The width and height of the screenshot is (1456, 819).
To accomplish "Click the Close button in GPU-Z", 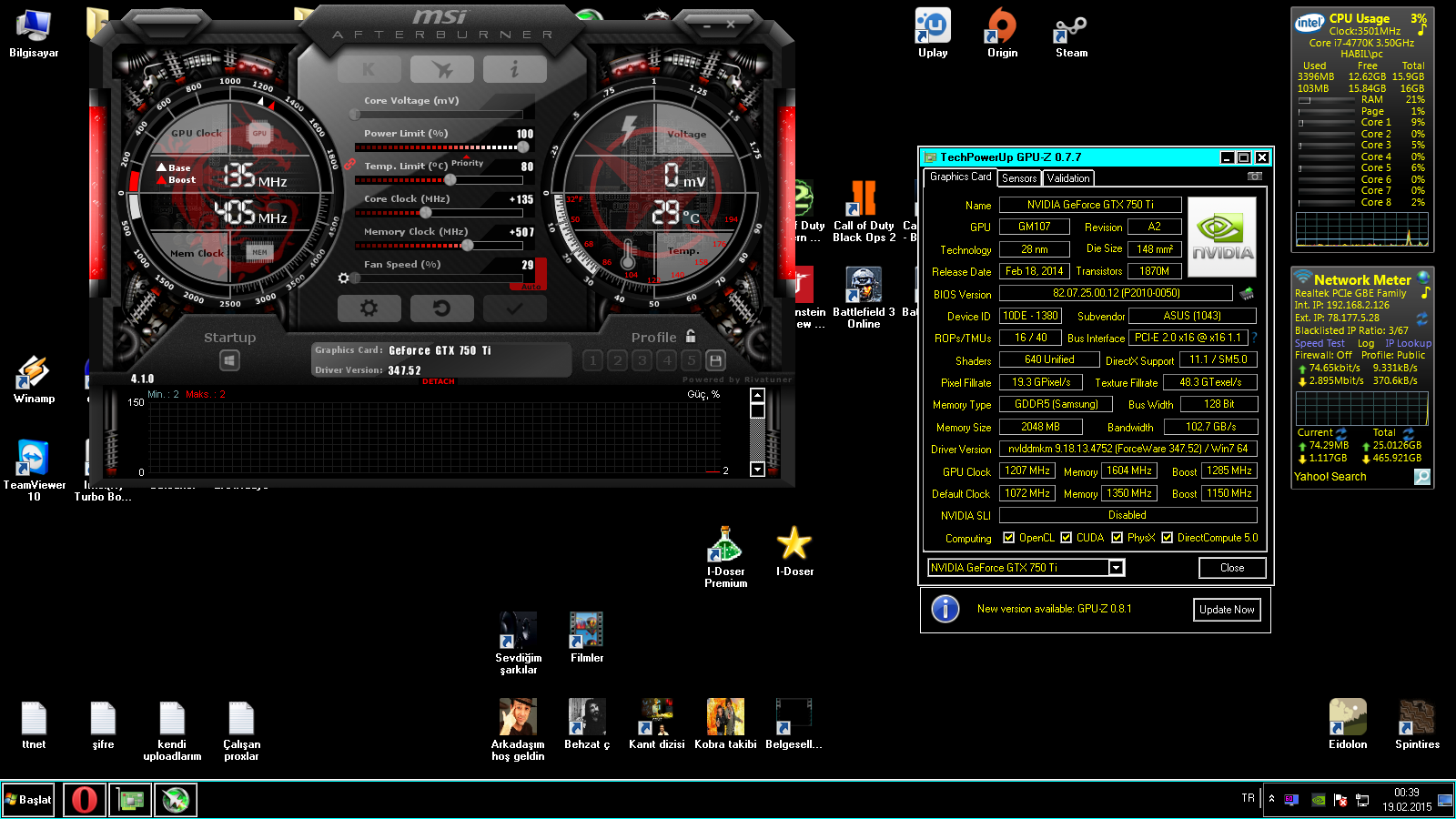I will point(1232,568).
